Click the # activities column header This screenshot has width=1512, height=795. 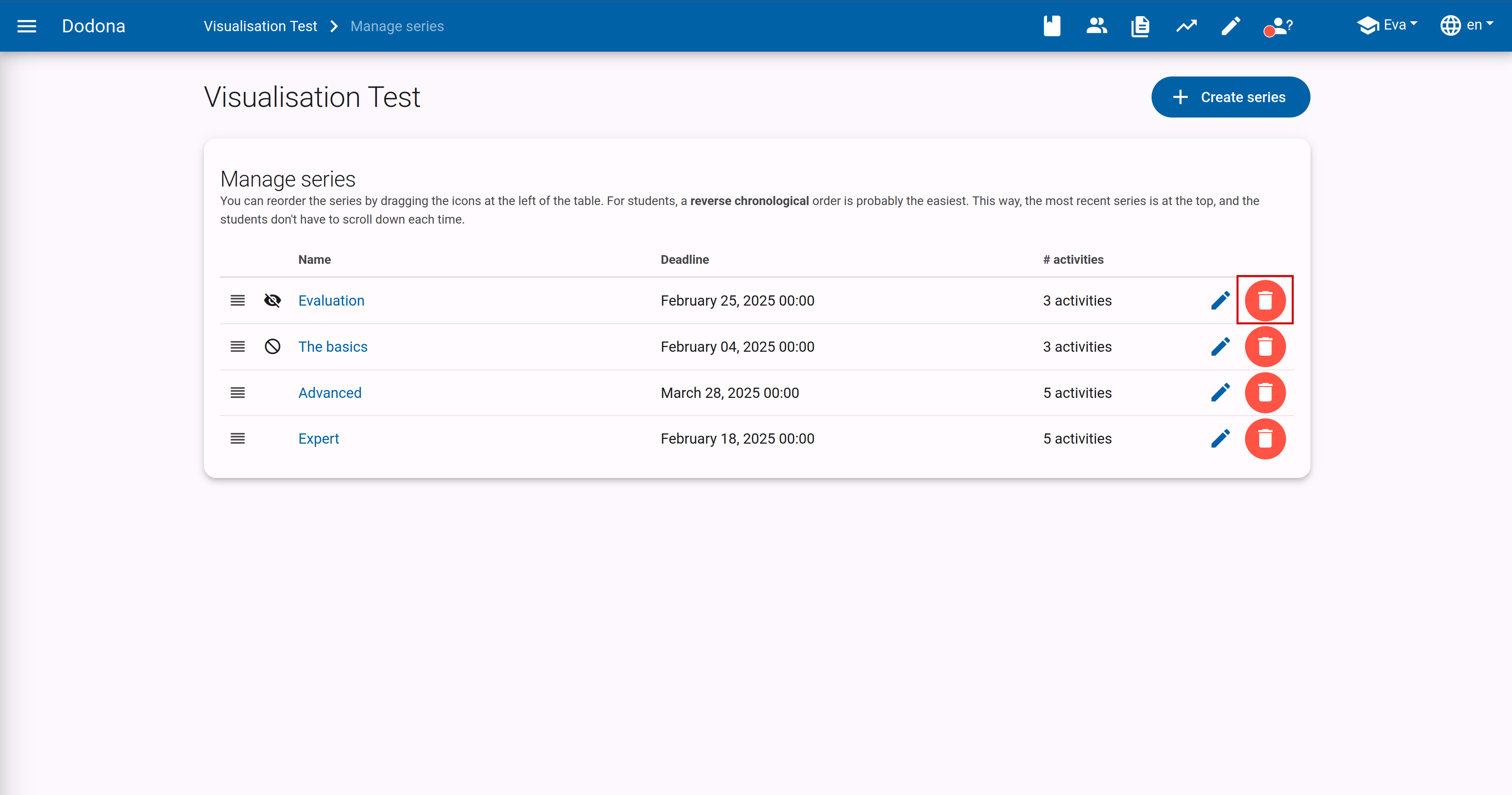1073,259
